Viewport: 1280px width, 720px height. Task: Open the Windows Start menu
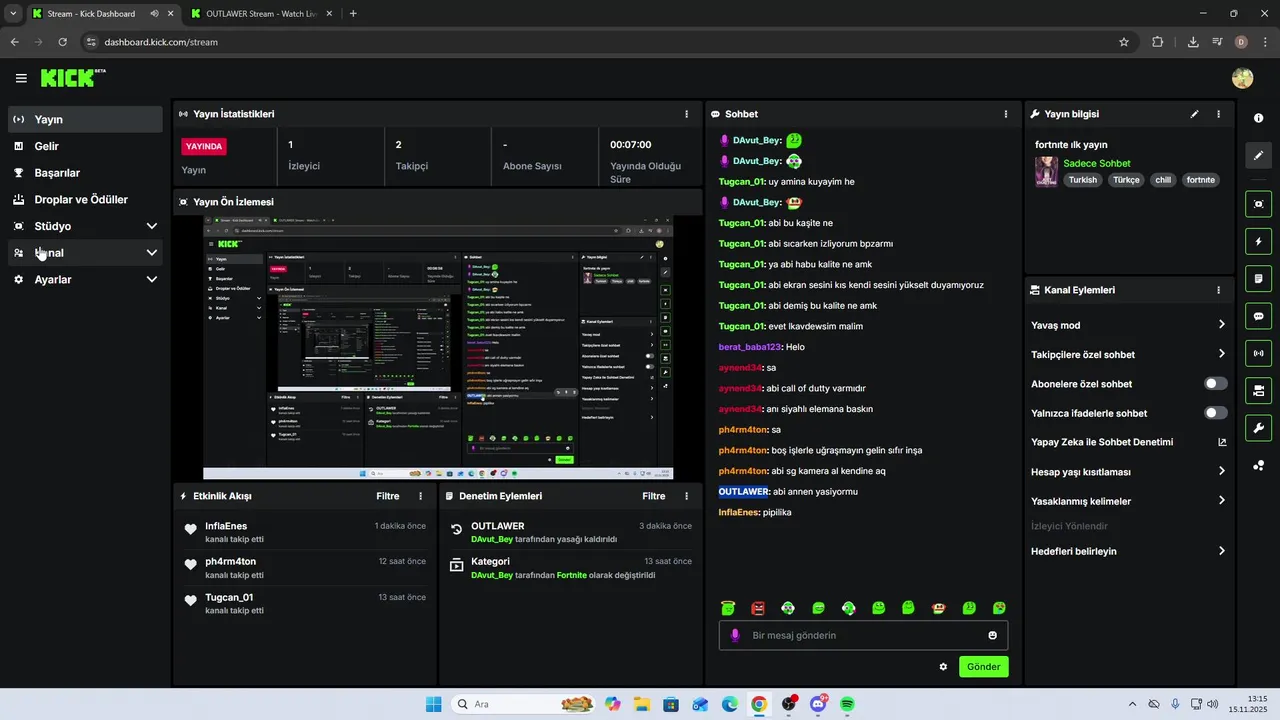433,704
